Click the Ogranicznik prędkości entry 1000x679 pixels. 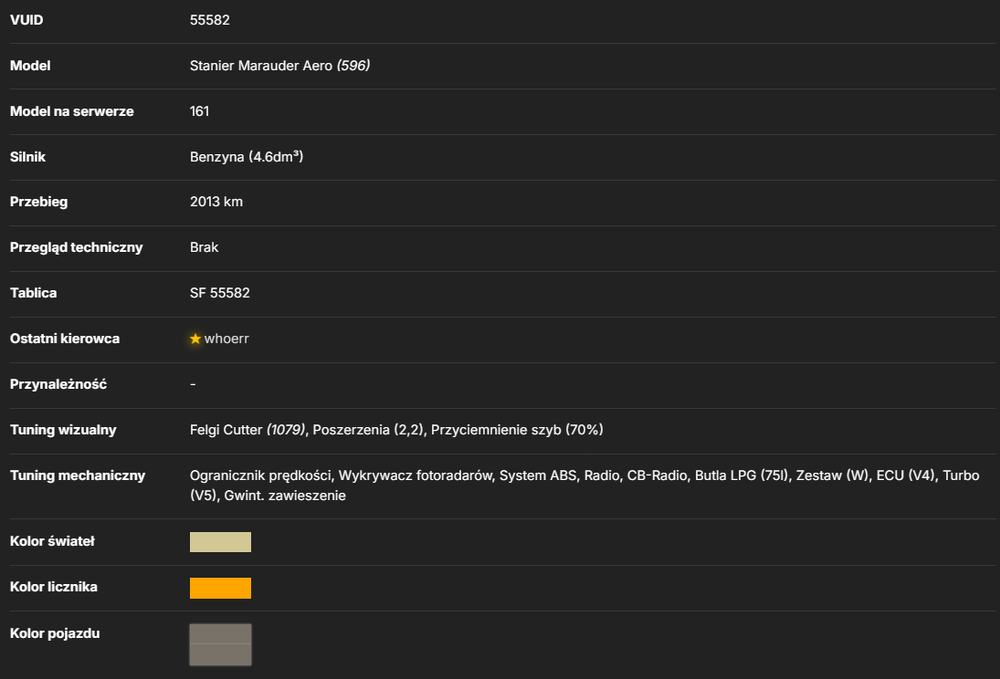point(260,476)
